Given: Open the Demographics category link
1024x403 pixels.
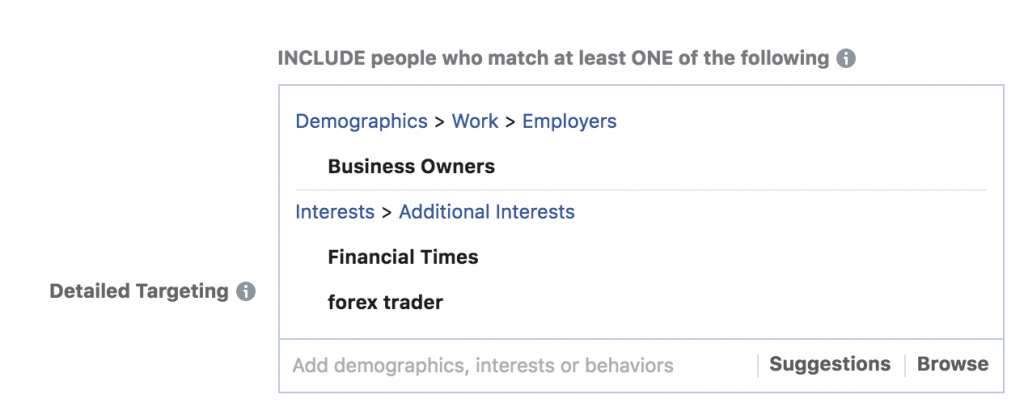Looking at the screenshot, I should [x=361, y=121].
